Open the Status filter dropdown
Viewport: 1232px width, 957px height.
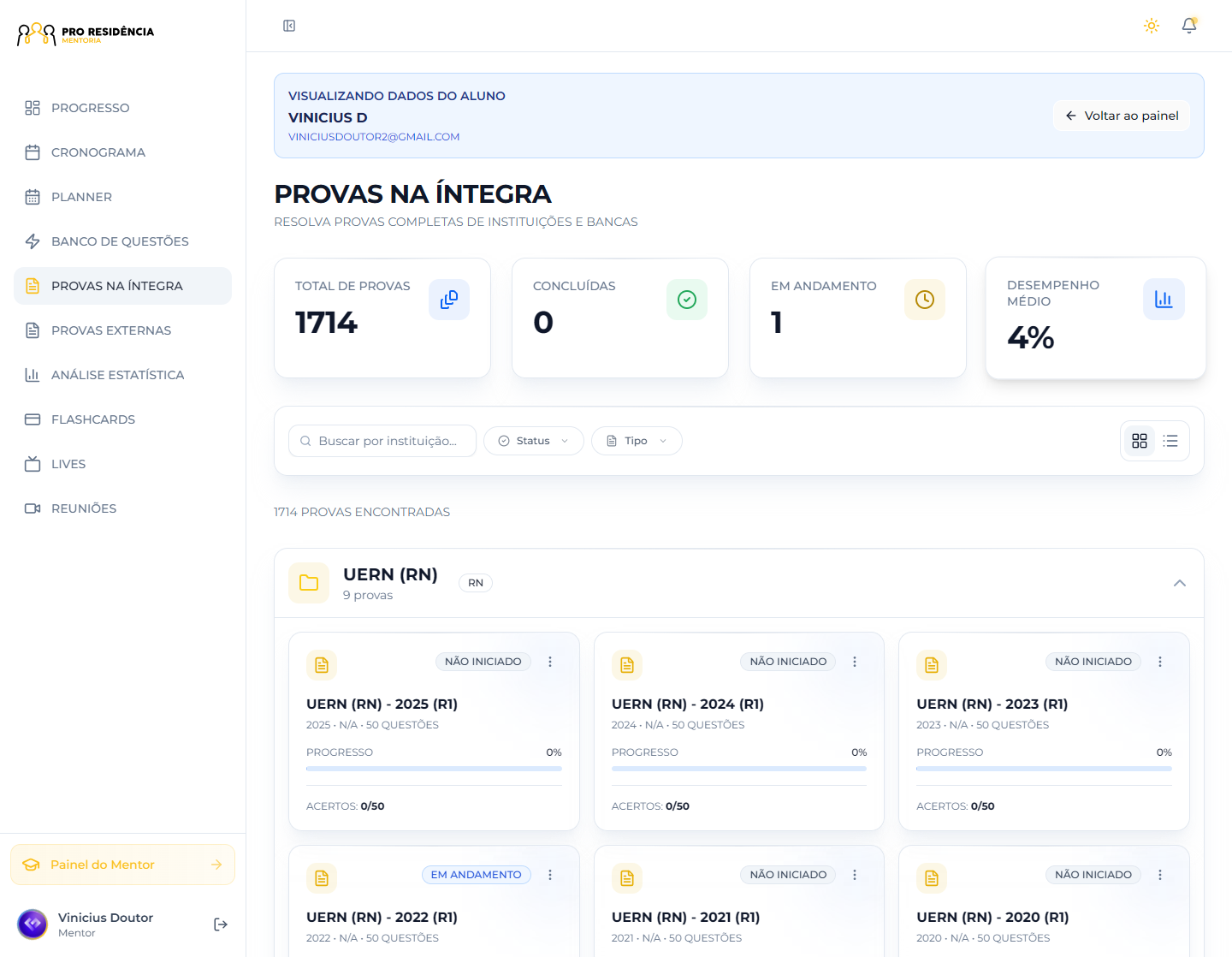click(534, 441)
